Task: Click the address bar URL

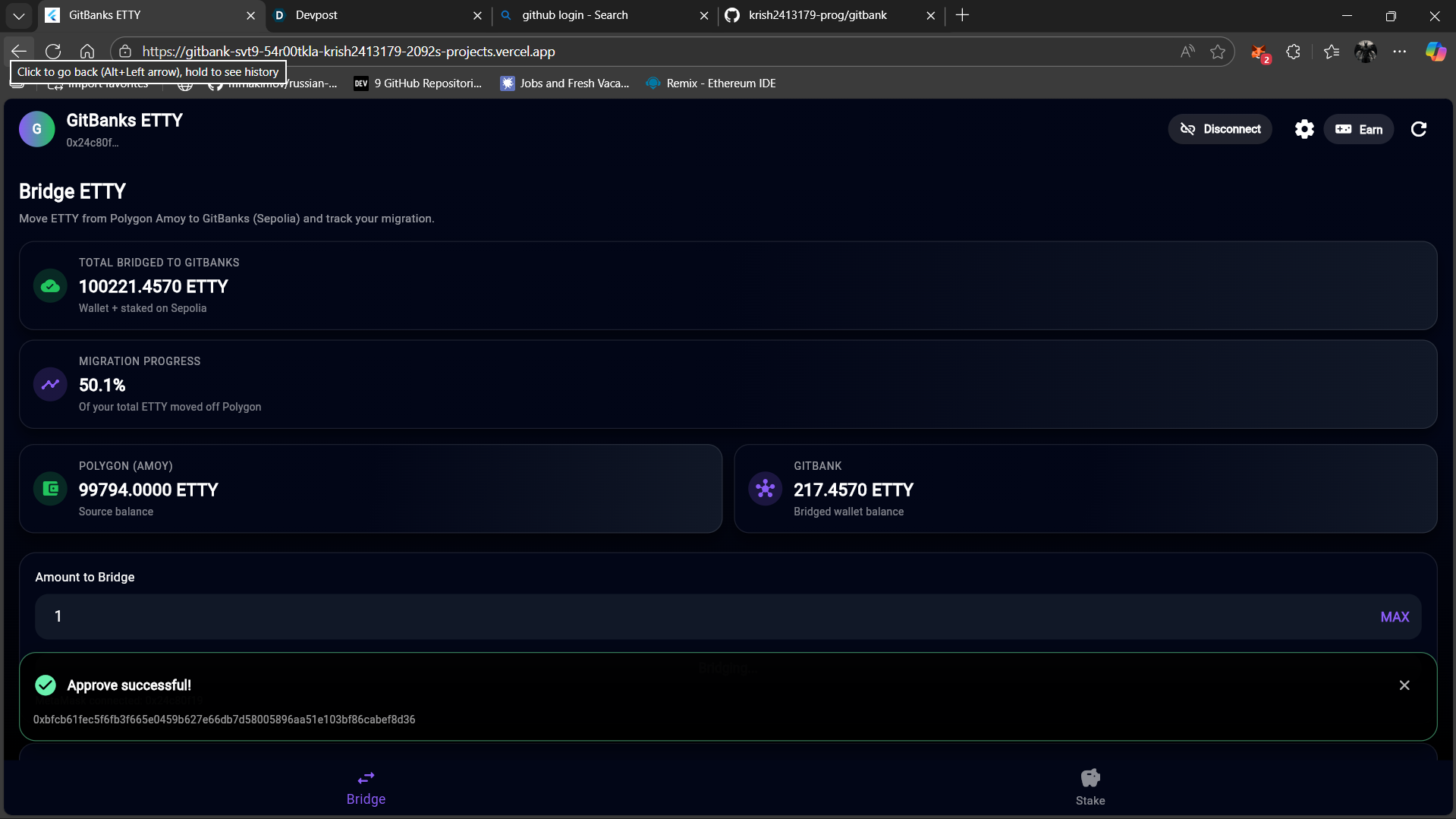Action: (348, 52)
